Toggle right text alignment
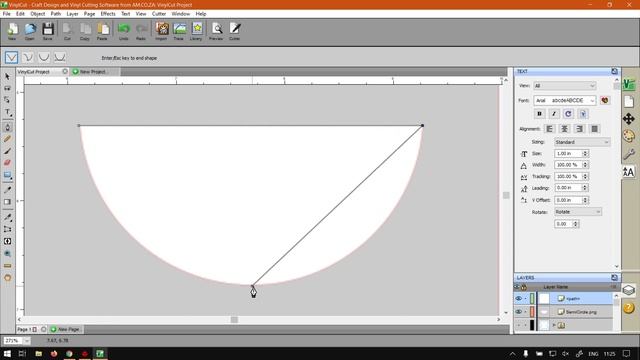This screenshot has height=360, width=640. click(579, 129)
